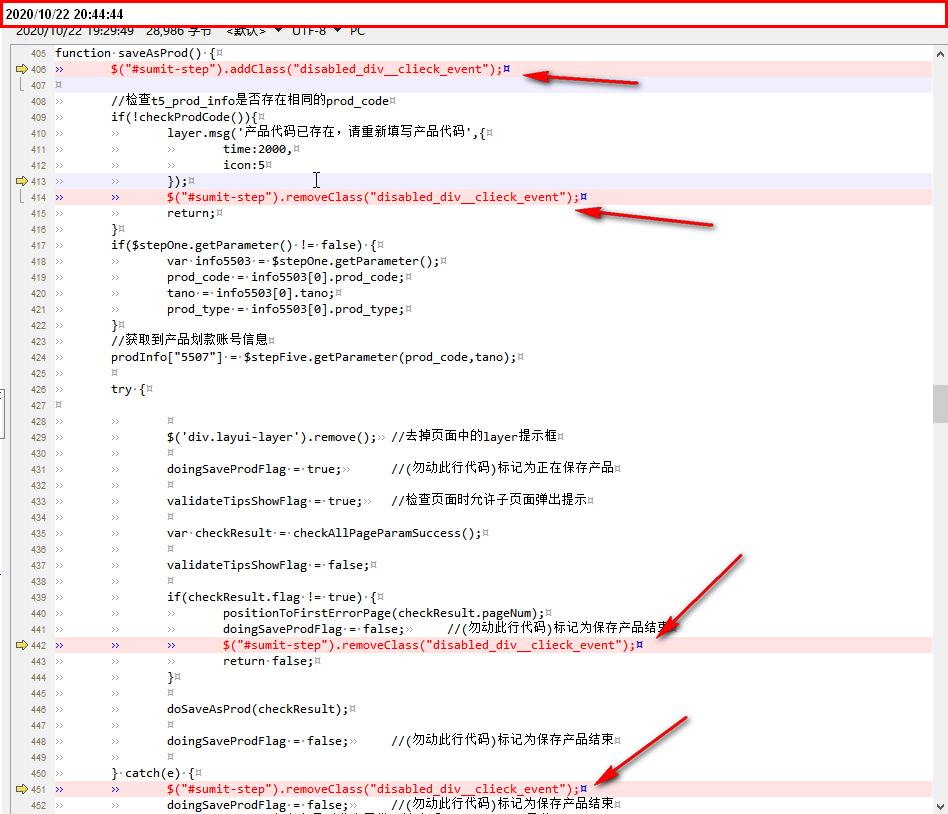Click the addClass line 406
The width and height of the screenshot is (948, 814).
point(310,69)
